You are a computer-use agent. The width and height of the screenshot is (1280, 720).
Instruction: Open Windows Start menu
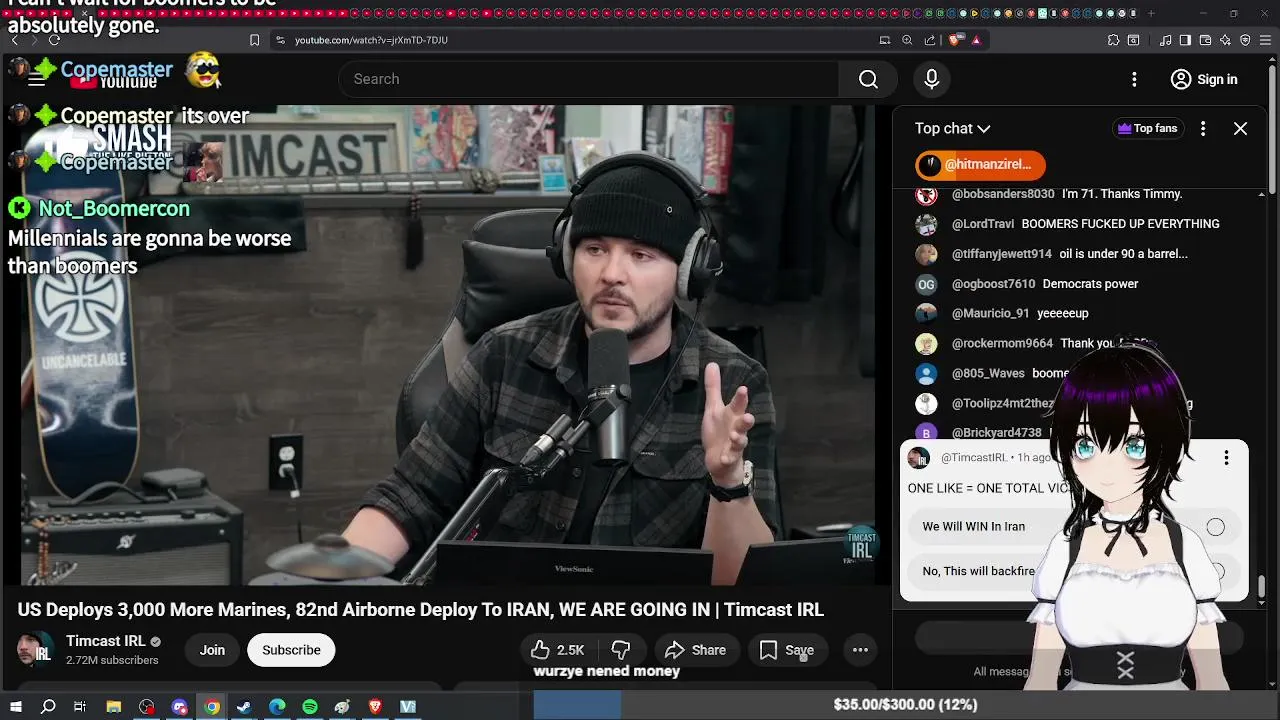(x=16, y=706)
